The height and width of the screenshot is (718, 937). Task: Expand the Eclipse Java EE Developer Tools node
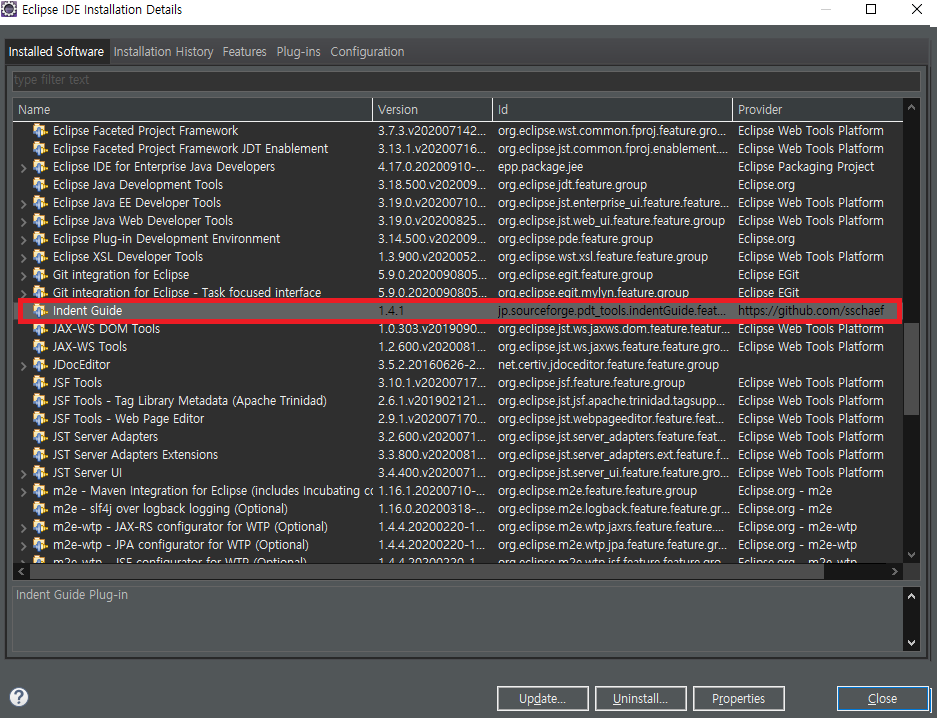(x=23, y=204)
